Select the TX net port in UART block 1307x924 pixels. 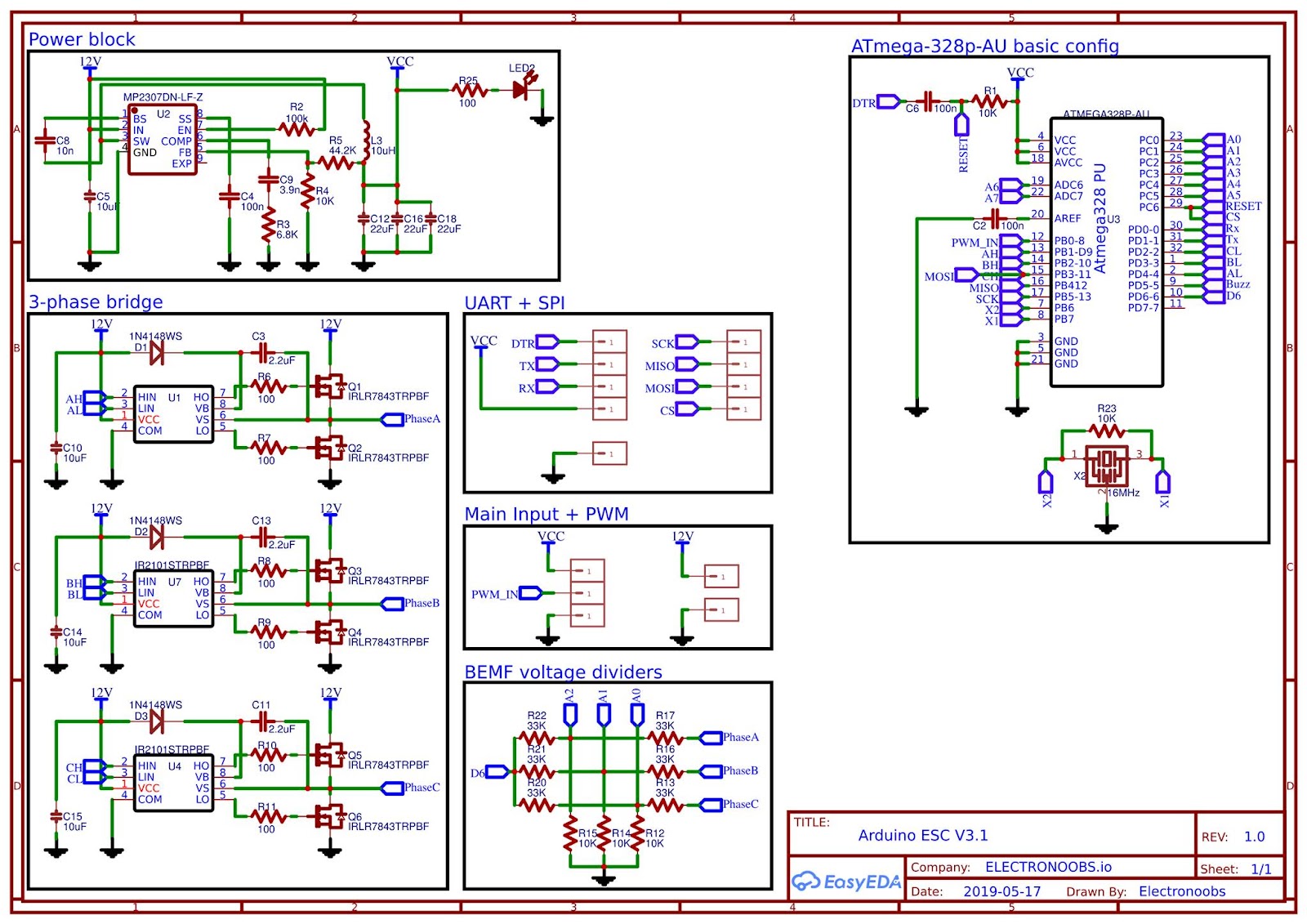(546, 364)
